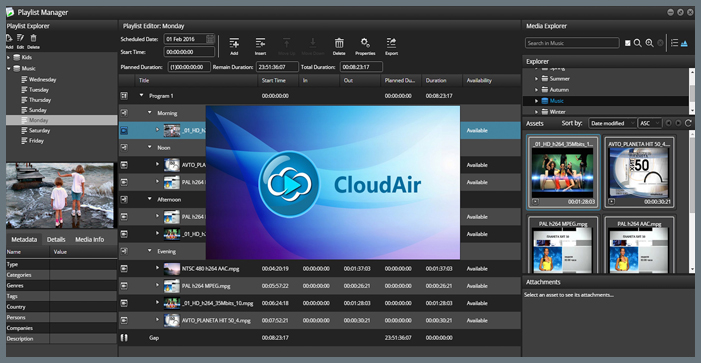
Task: Expand the Autumn folder in Explorer
Action: tap(536, 90)
